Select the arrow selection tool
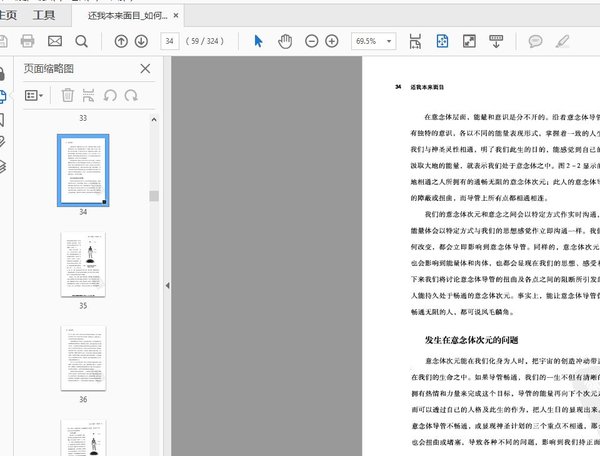 (x=258, y=41)
